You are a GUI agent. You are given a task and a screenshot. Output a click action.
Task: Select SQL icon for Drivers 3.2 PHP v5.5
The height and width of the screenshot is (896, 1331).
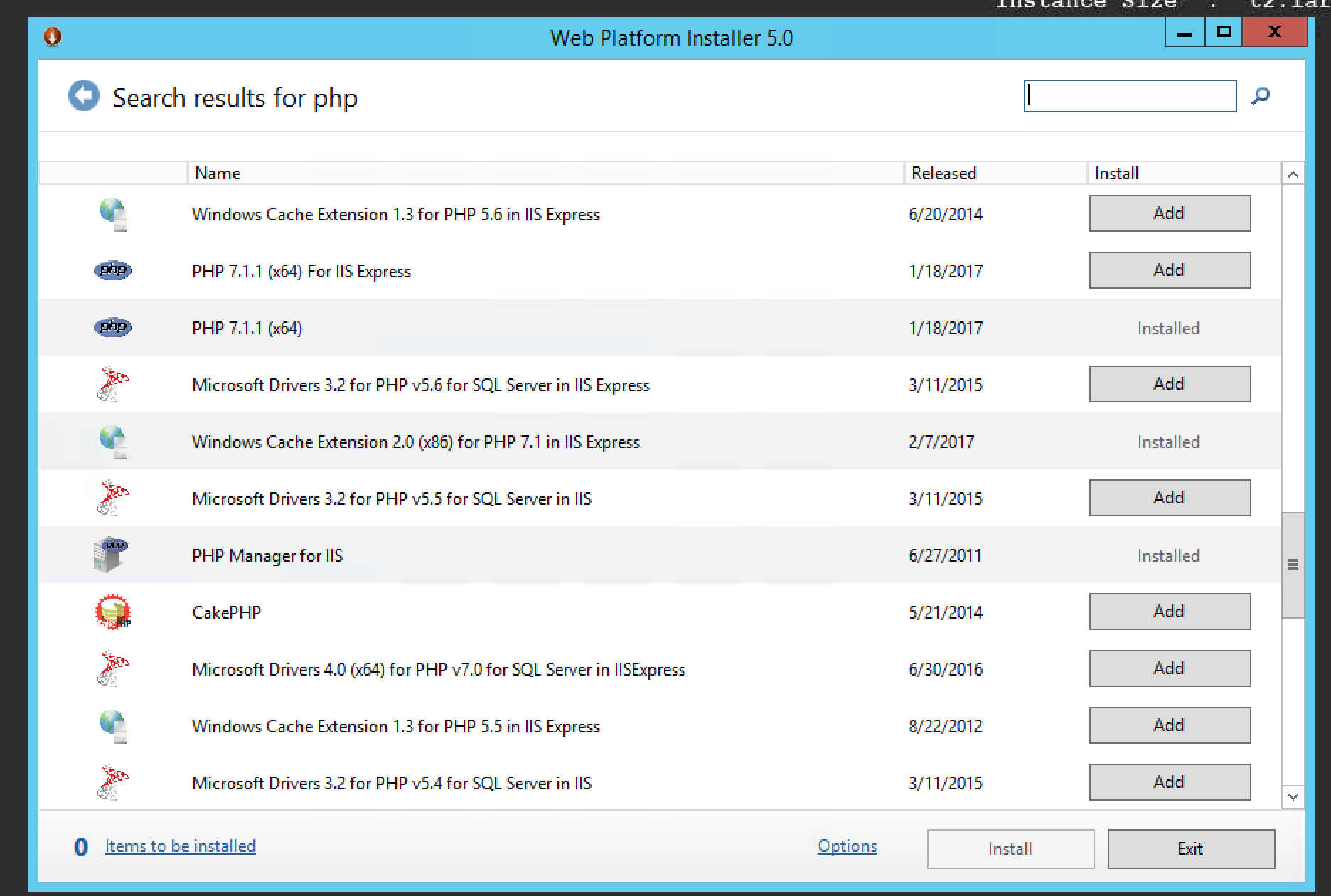coord(113,498)
